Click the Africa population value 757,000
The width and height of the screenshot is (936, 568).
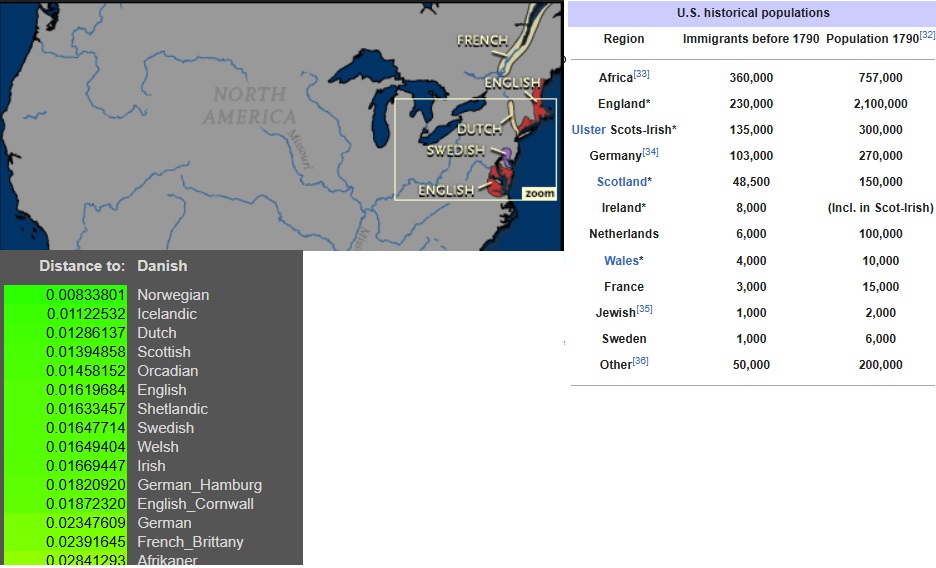click(x=880, y=78)
